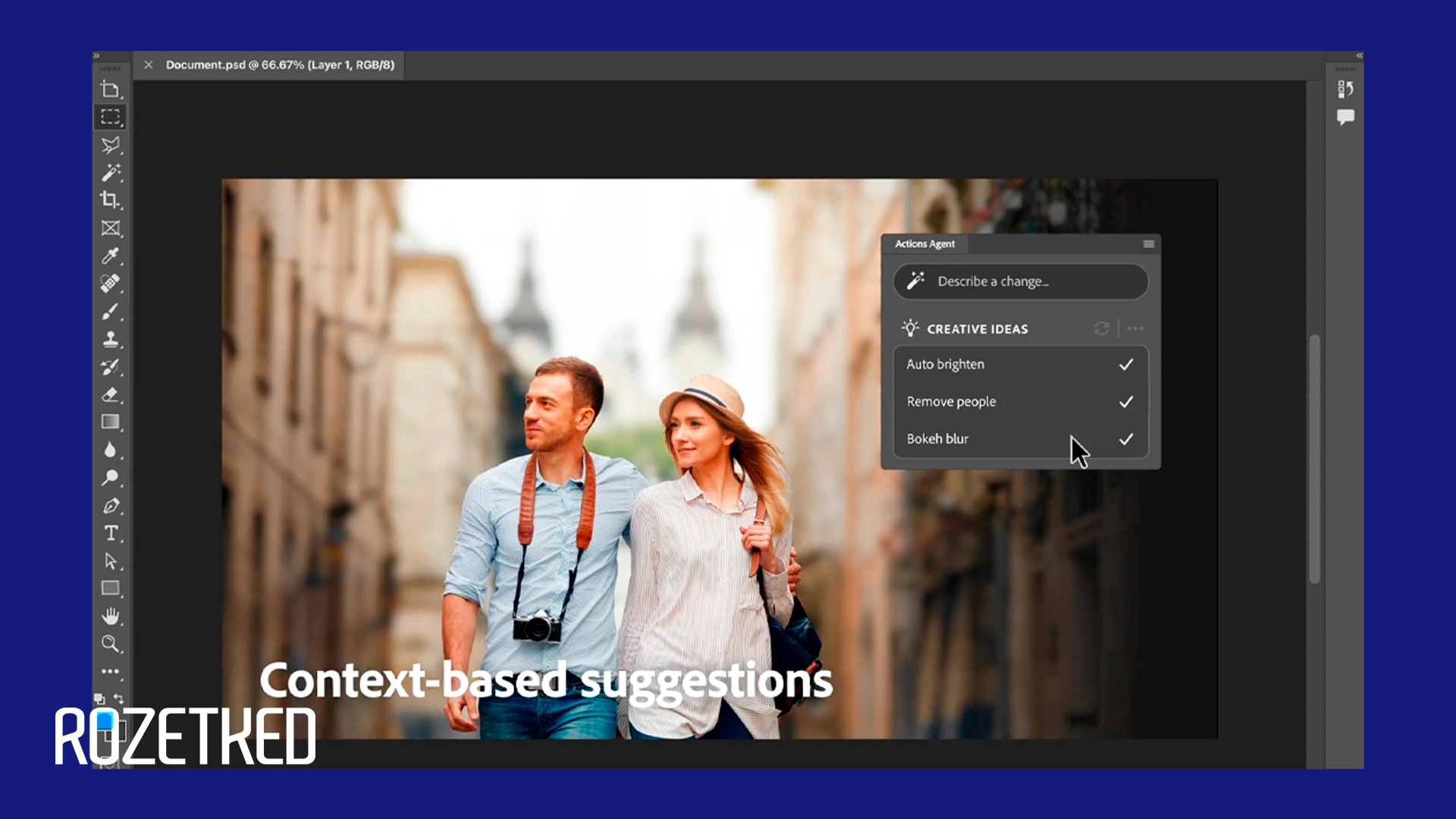1456x819 pixels.
Task: Select the Crop tool
Action: pos(110,200)
